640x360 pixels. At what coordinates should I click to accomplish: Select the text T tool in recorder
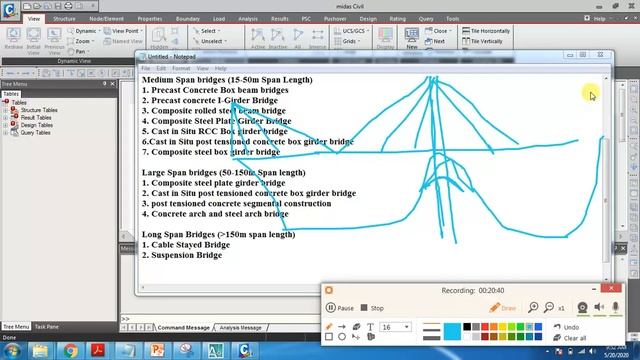[x=370, y=327]
